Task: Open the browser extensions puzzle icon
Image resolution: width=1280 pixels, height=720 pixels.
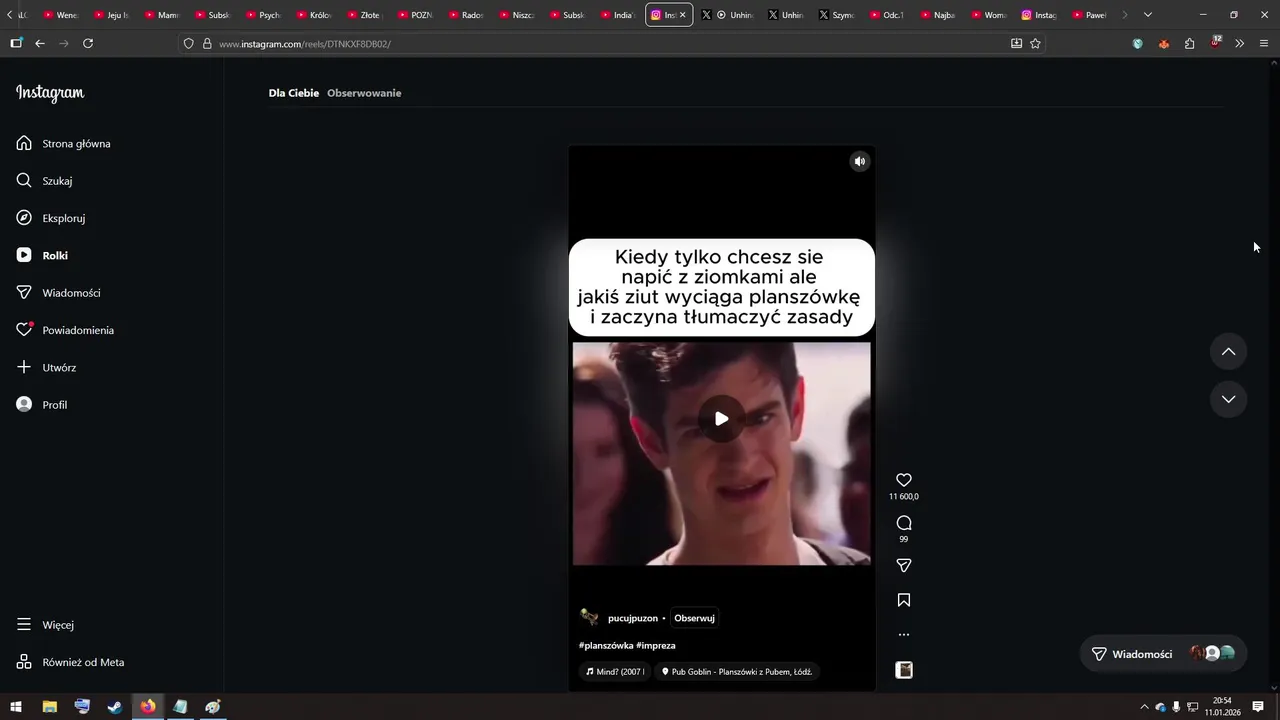Action: [x=1189, y=43]
